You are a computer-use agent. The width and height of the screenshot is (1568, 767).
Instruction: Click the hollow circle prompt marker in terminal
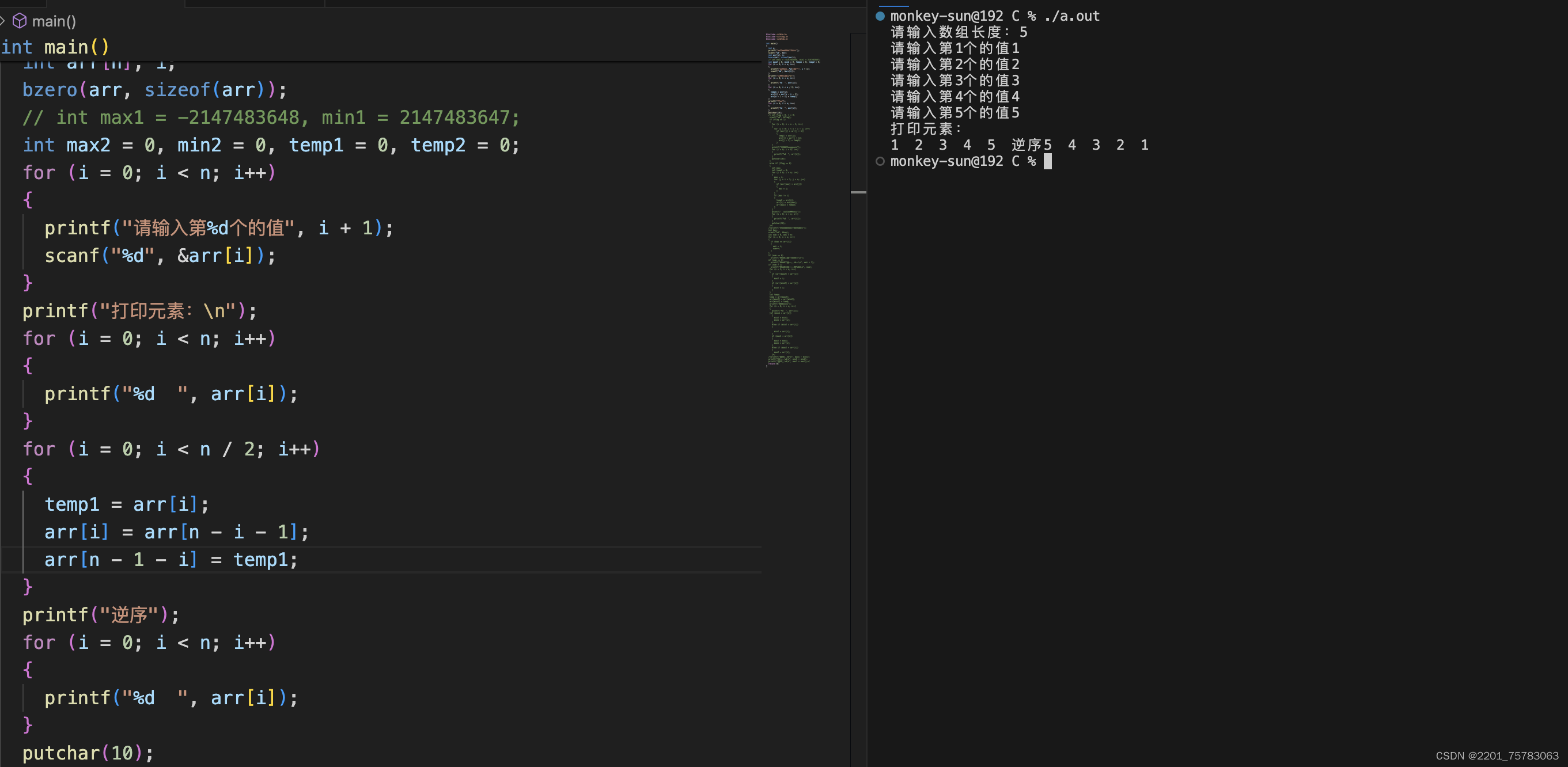click(x=880, y=161)
